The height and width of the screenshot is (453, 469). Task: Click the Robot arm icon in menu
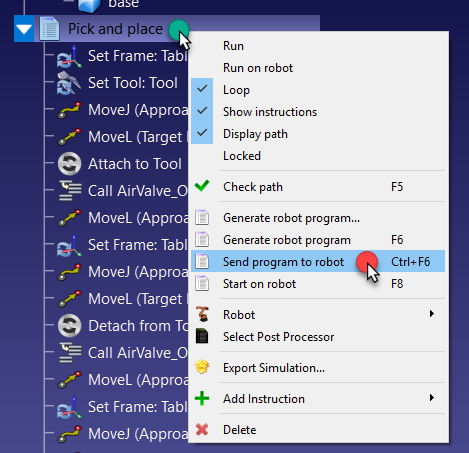pyautogui.click(x=202, y=314)
